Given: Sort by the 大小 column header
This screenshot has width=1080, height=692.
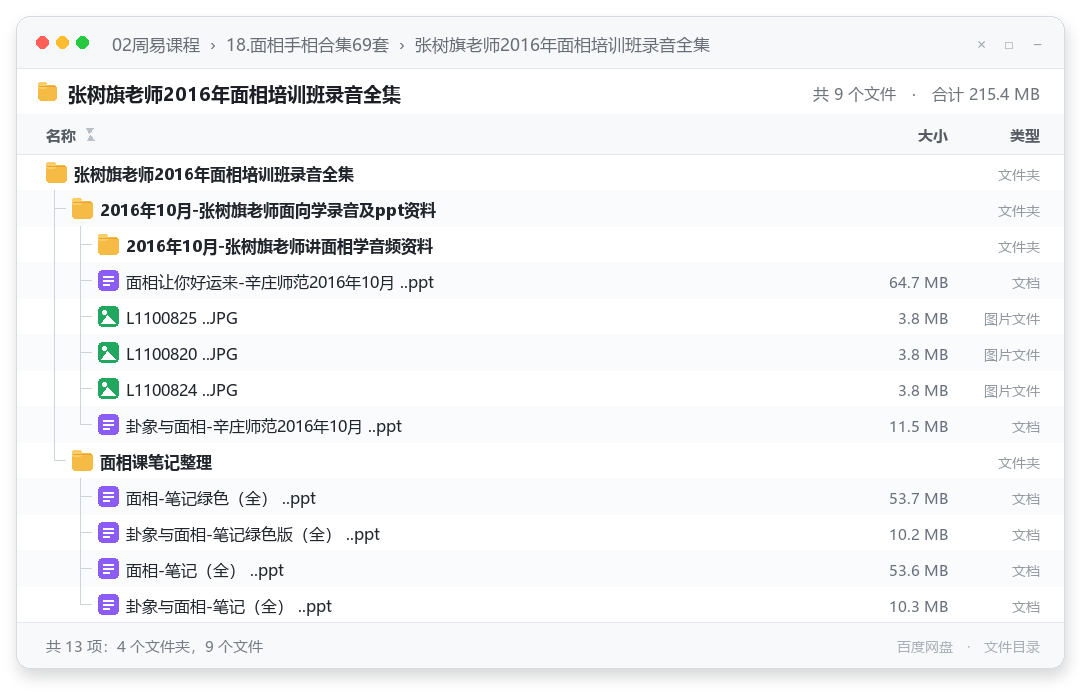Looking at the screenshot, I should pos(933,136).
